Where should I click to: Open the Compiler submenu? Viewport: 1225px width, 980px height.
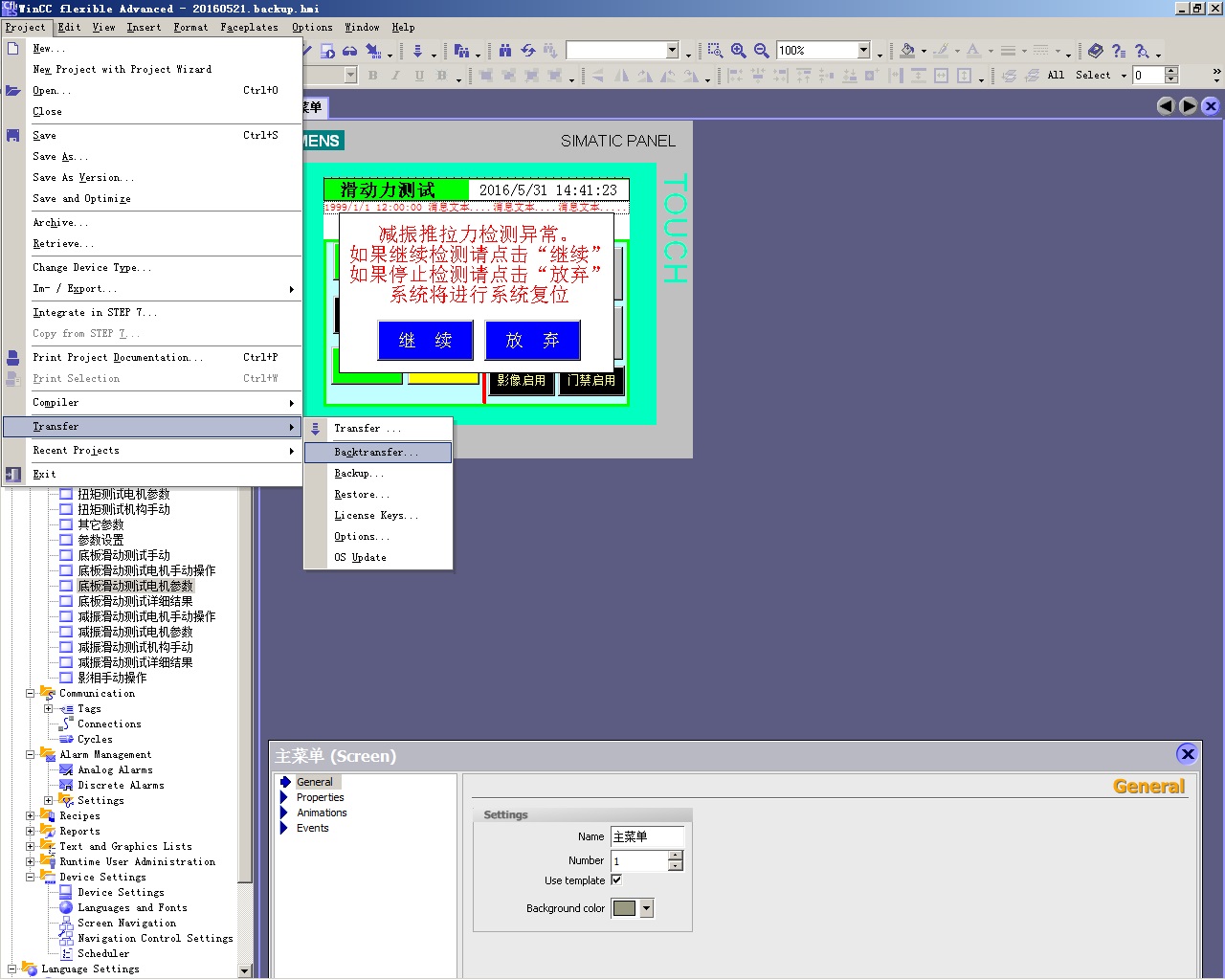coord(152,402)
